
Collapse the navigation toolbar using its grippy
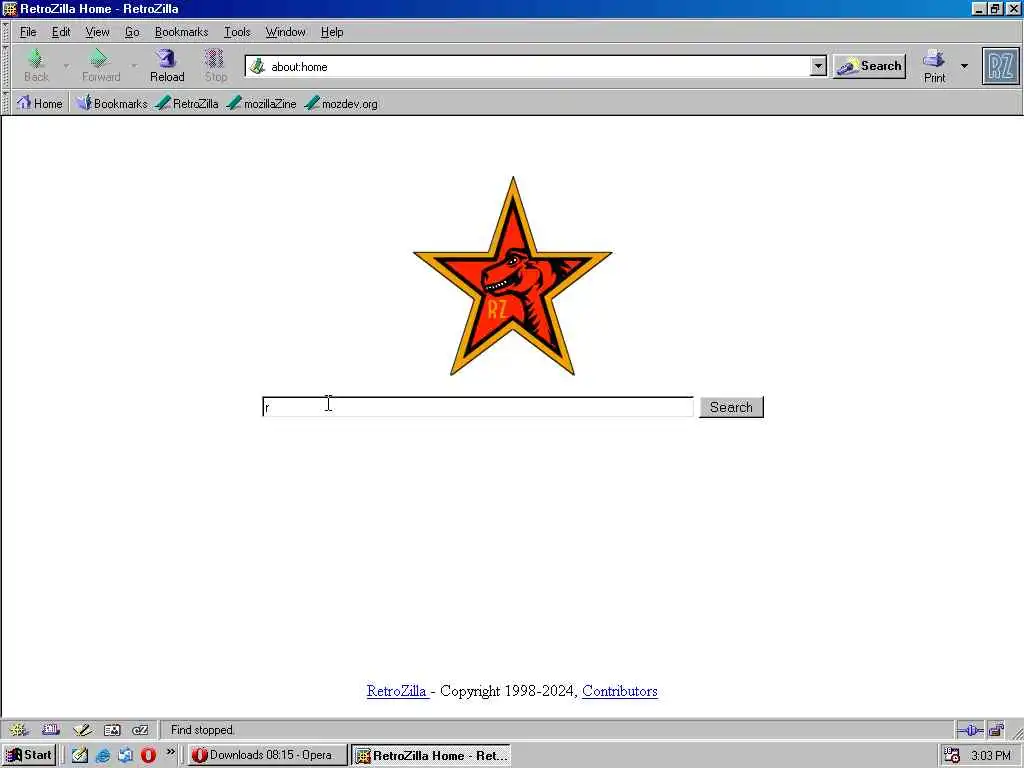(6, 66)
